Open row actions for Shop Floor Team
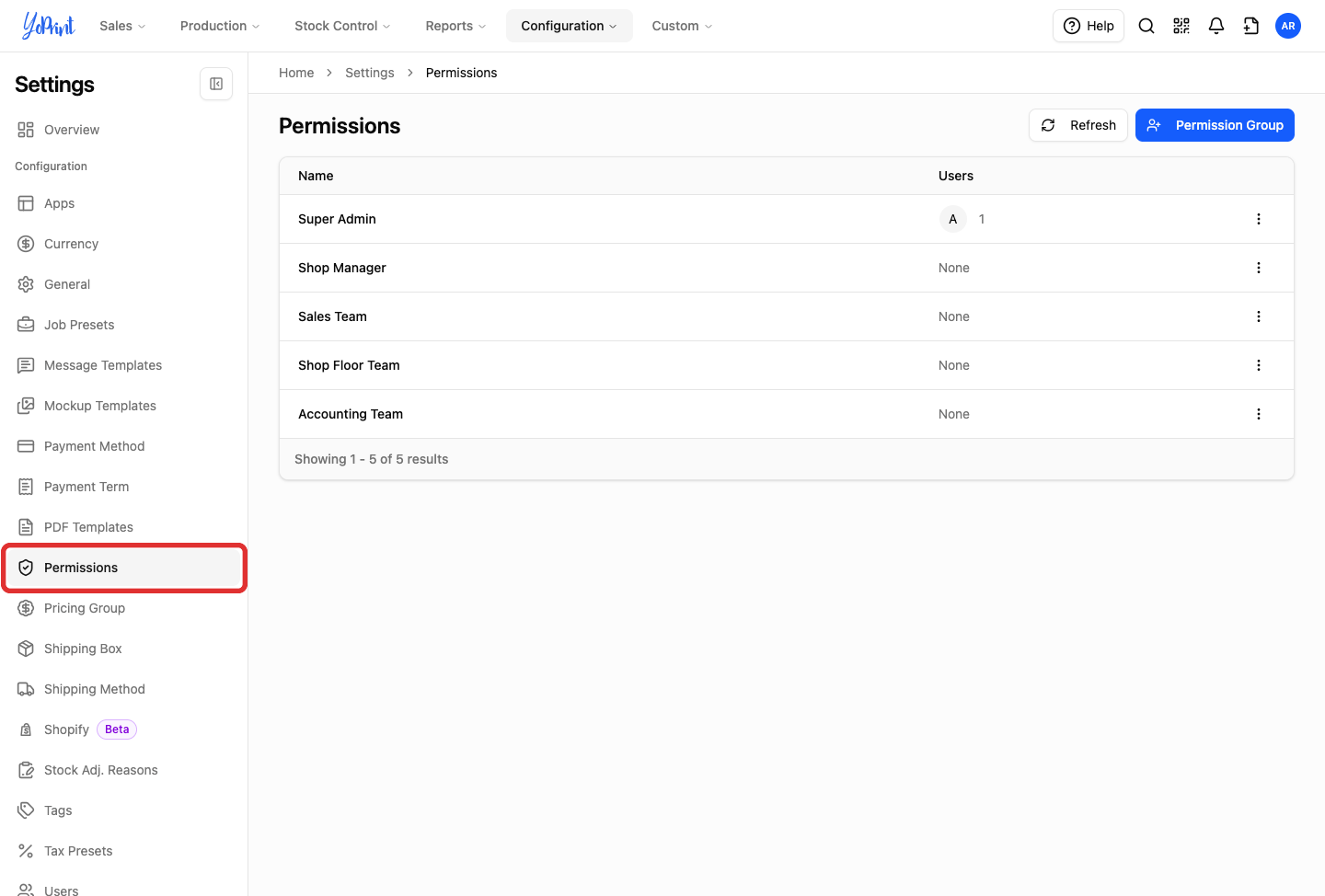The height and width of the screenshot is (896, 1325). tap(1259, 365)
